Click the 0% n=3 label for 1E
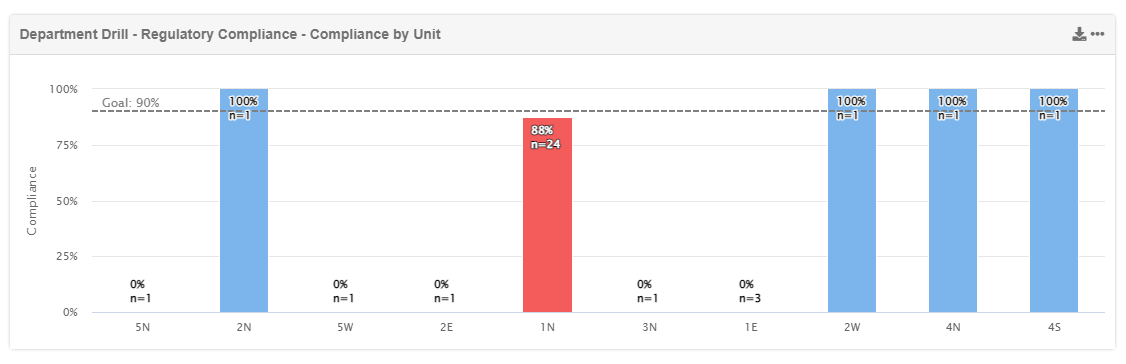Viewport: 1126px width, 364px height. pyautogui.click(x=750, y=291)
